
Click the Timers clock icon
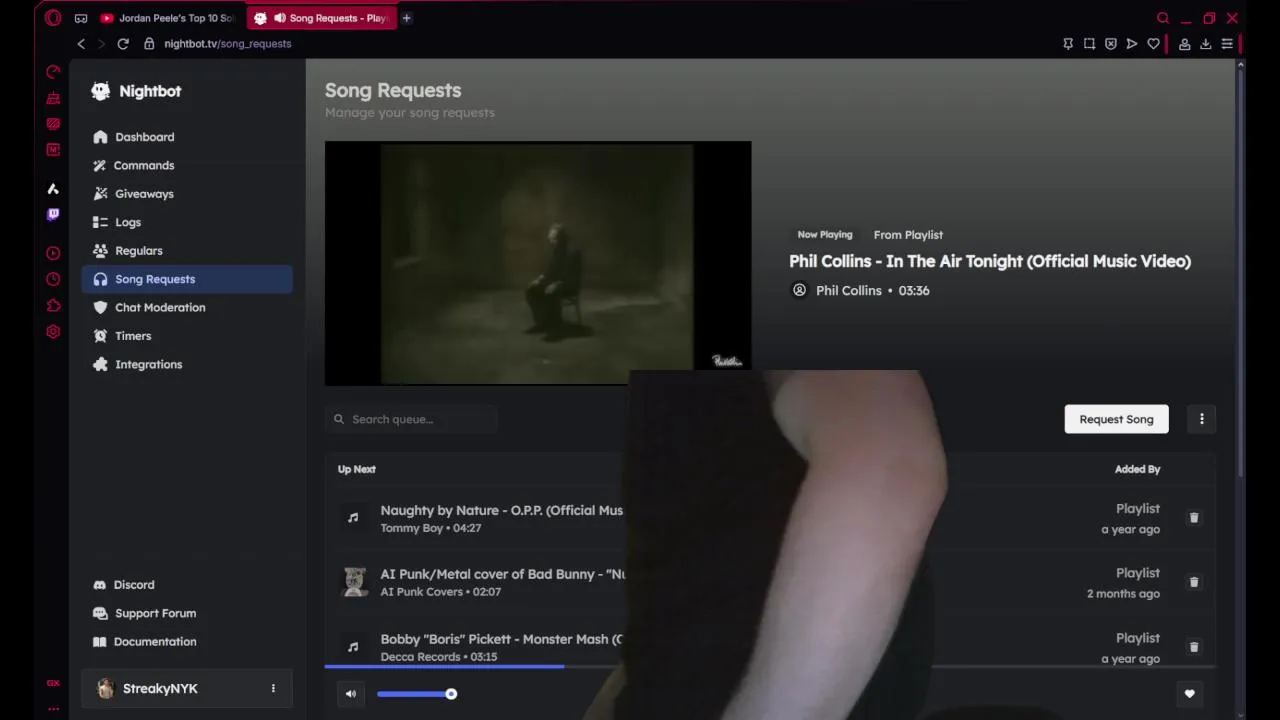click(x=100, y=336)
